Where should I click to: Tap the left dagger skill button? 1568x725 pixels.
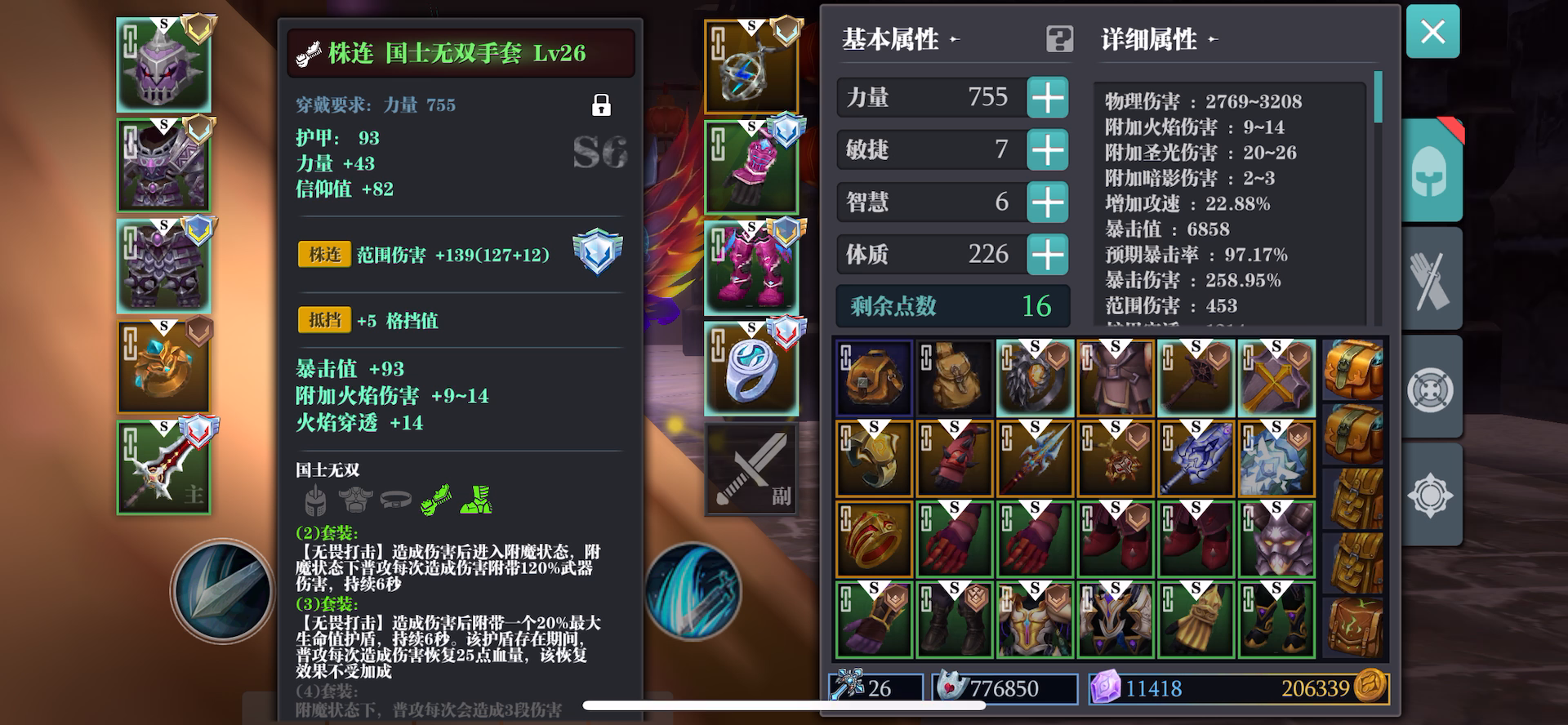[222, 590]
